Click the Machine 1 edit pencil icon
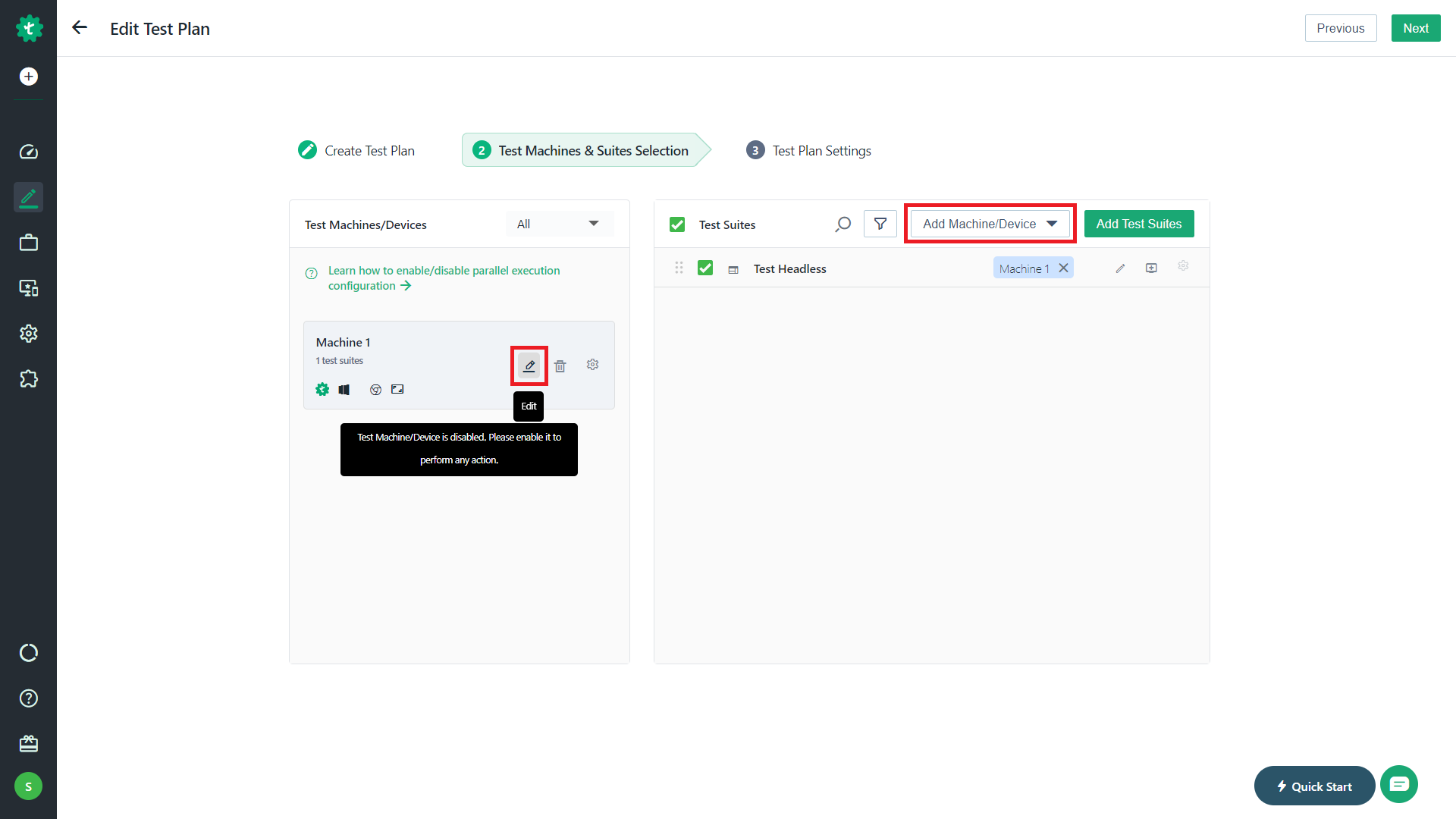This screenshot has width=1456, height=819. click(x=529, y=366)
